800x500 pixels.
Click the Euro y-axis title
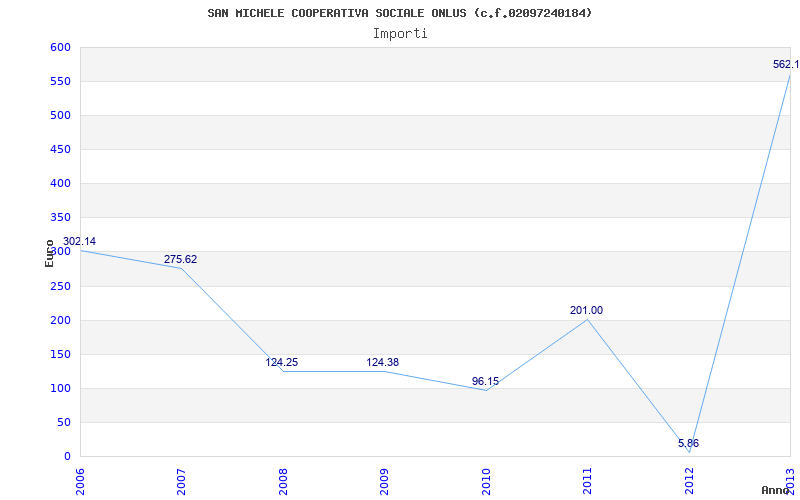click(x=49, y=253)
